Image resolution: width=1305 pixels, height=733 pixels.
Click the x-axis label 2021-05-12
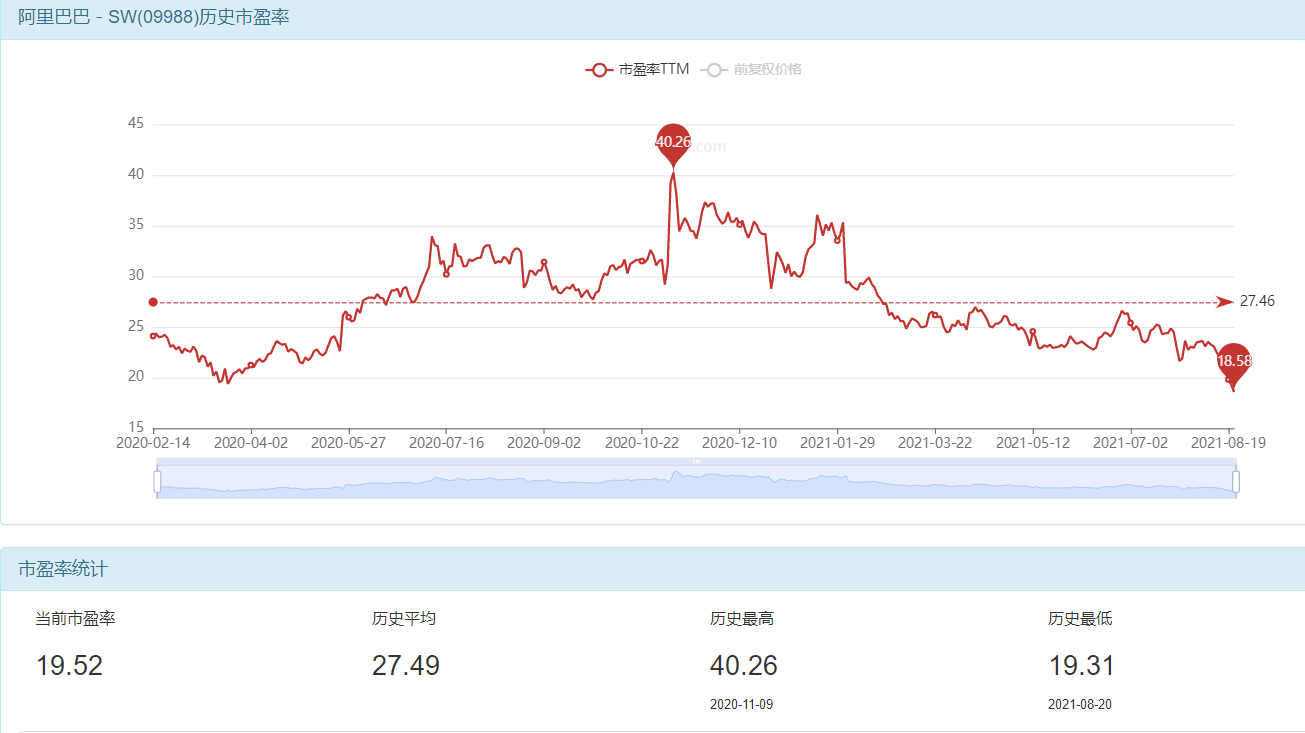pos(1033,442)
